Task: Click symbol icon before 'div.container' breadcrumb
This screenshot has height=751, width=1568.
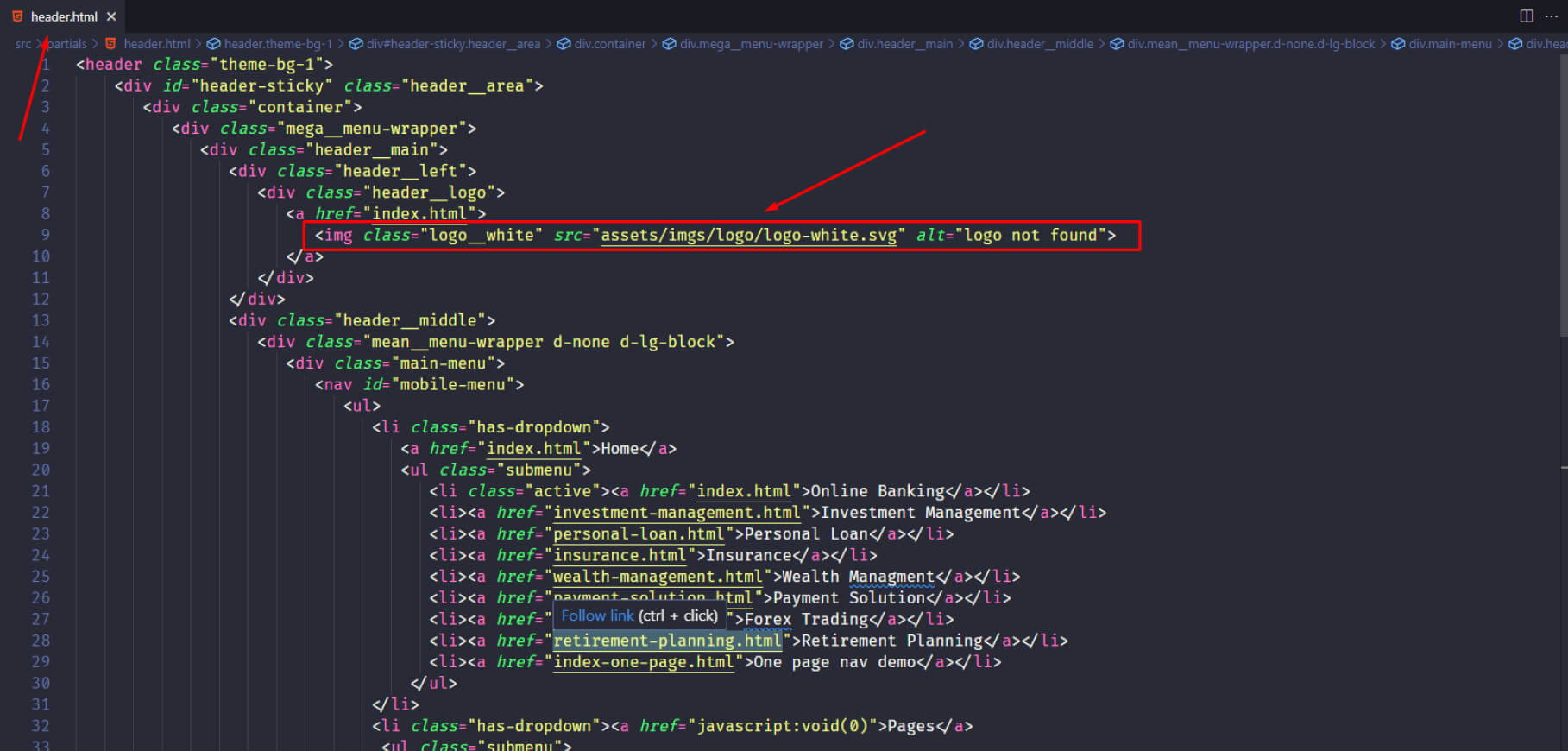Action: click(x=564, y=44)
